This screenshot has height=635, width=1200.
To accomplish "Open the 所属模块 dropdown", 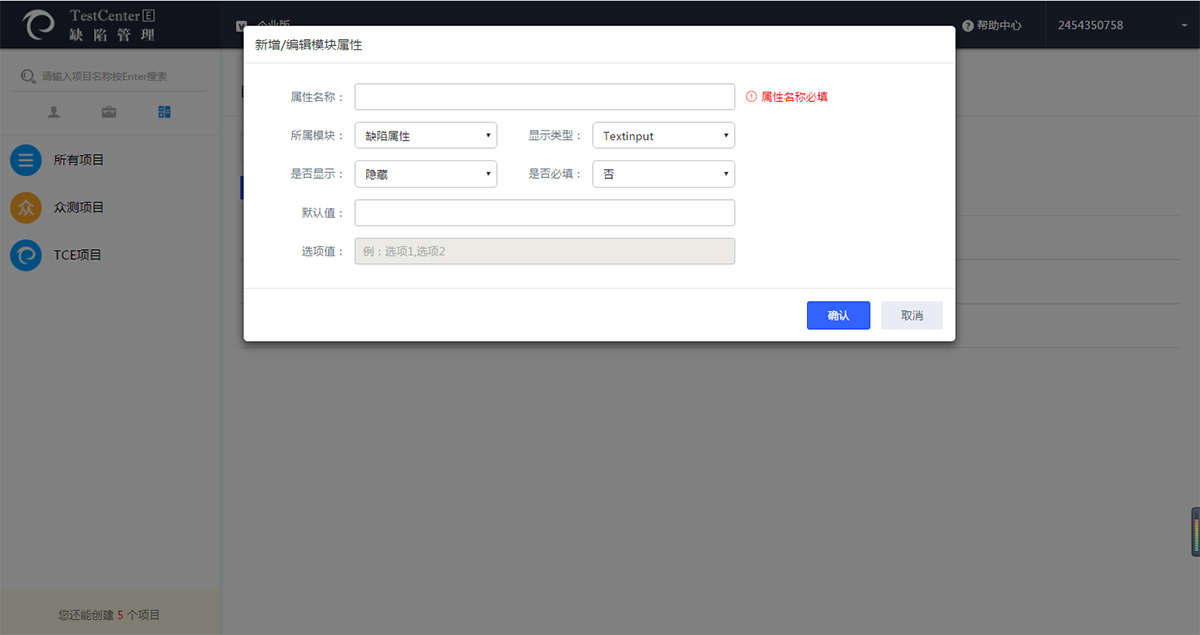I will click(425, 136).
